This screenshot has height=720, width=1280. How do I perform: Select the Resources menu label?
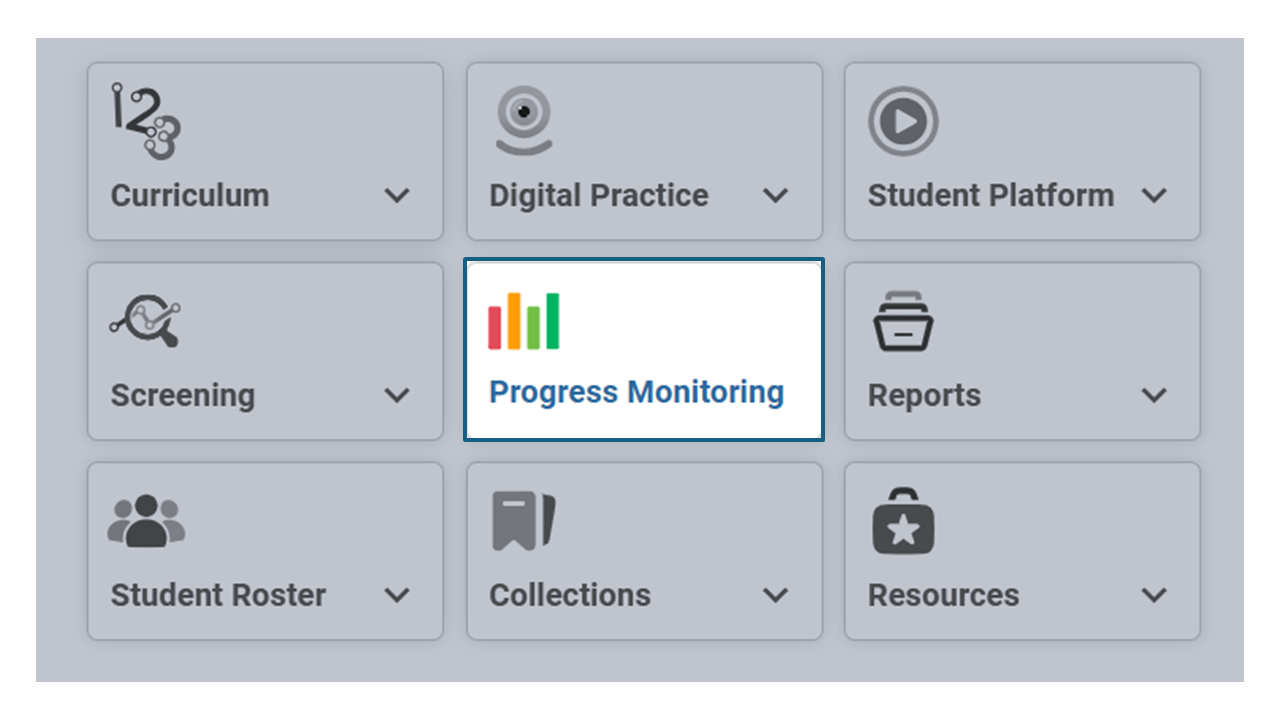[943, 595]
